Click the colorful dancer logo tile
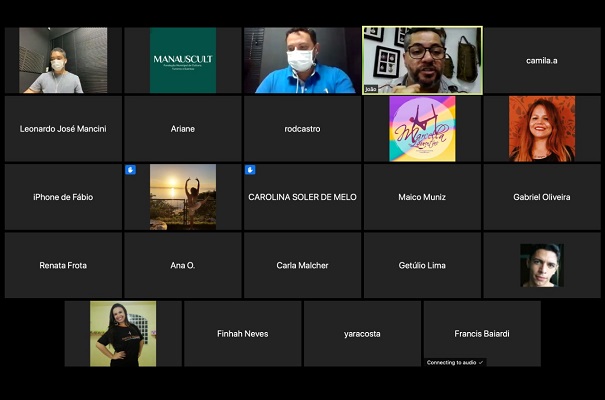Viewport: 605px width, 400px height. 422,128
